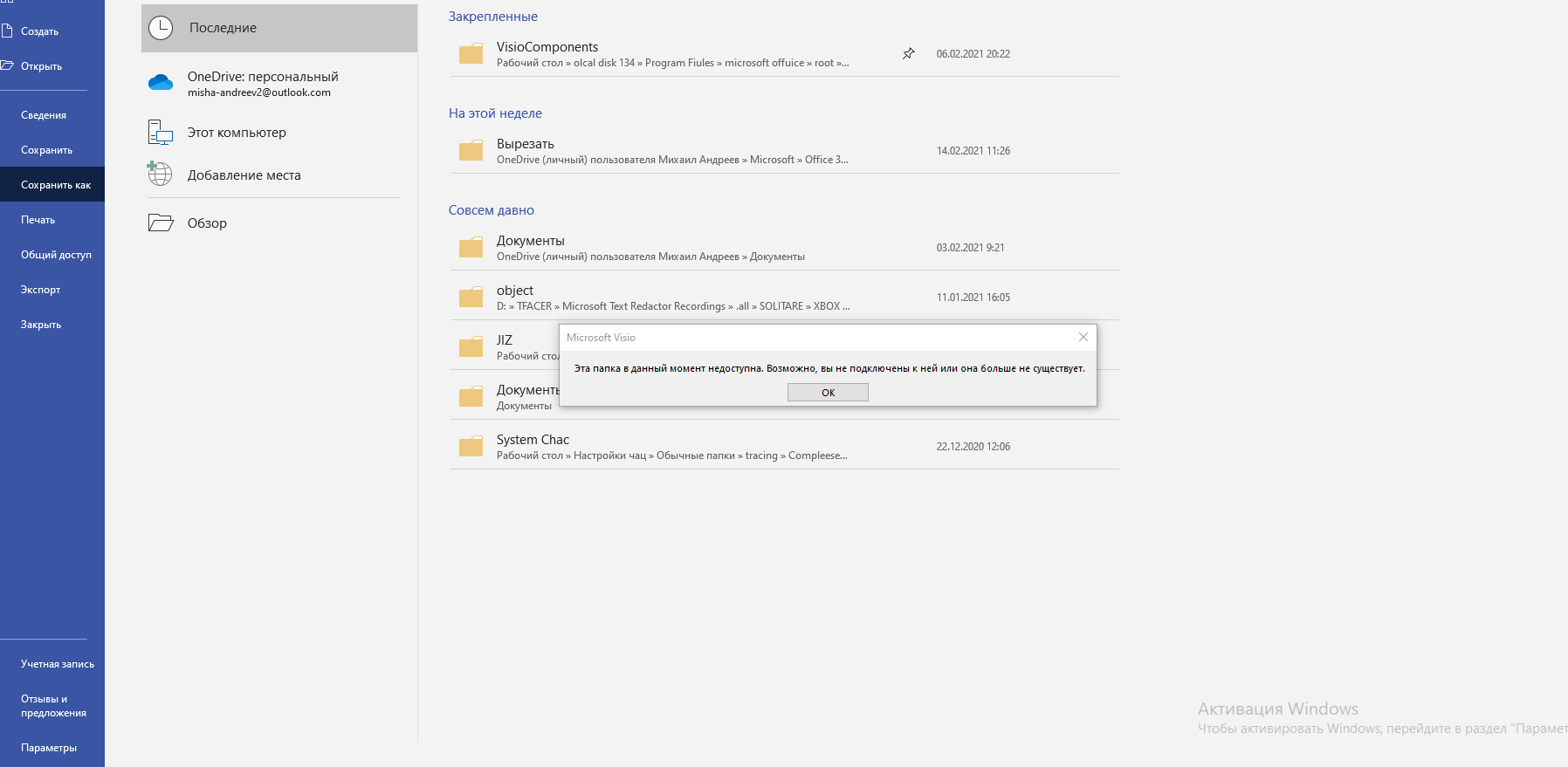This screenshot has height=767, width=1568.
Task: Select Открыть in the sidebar
Action: click(52, 66)
